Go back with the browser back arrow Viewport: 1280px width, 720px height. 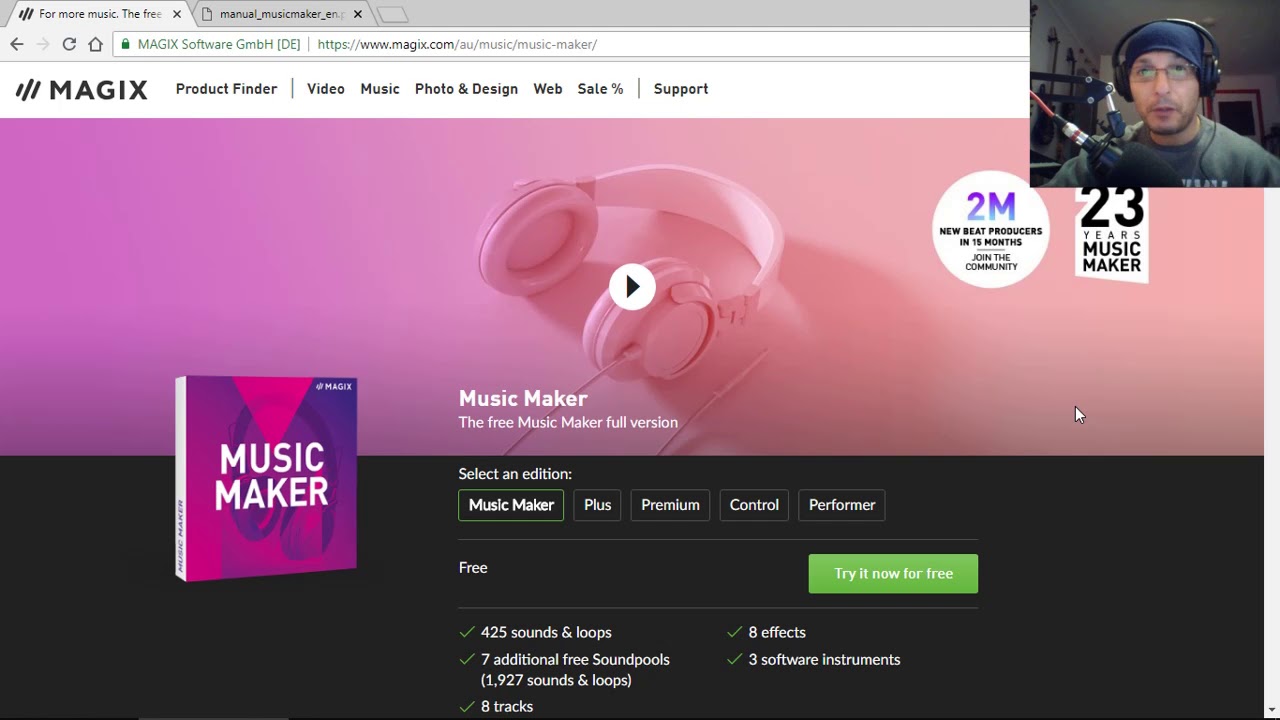point(17,44)
